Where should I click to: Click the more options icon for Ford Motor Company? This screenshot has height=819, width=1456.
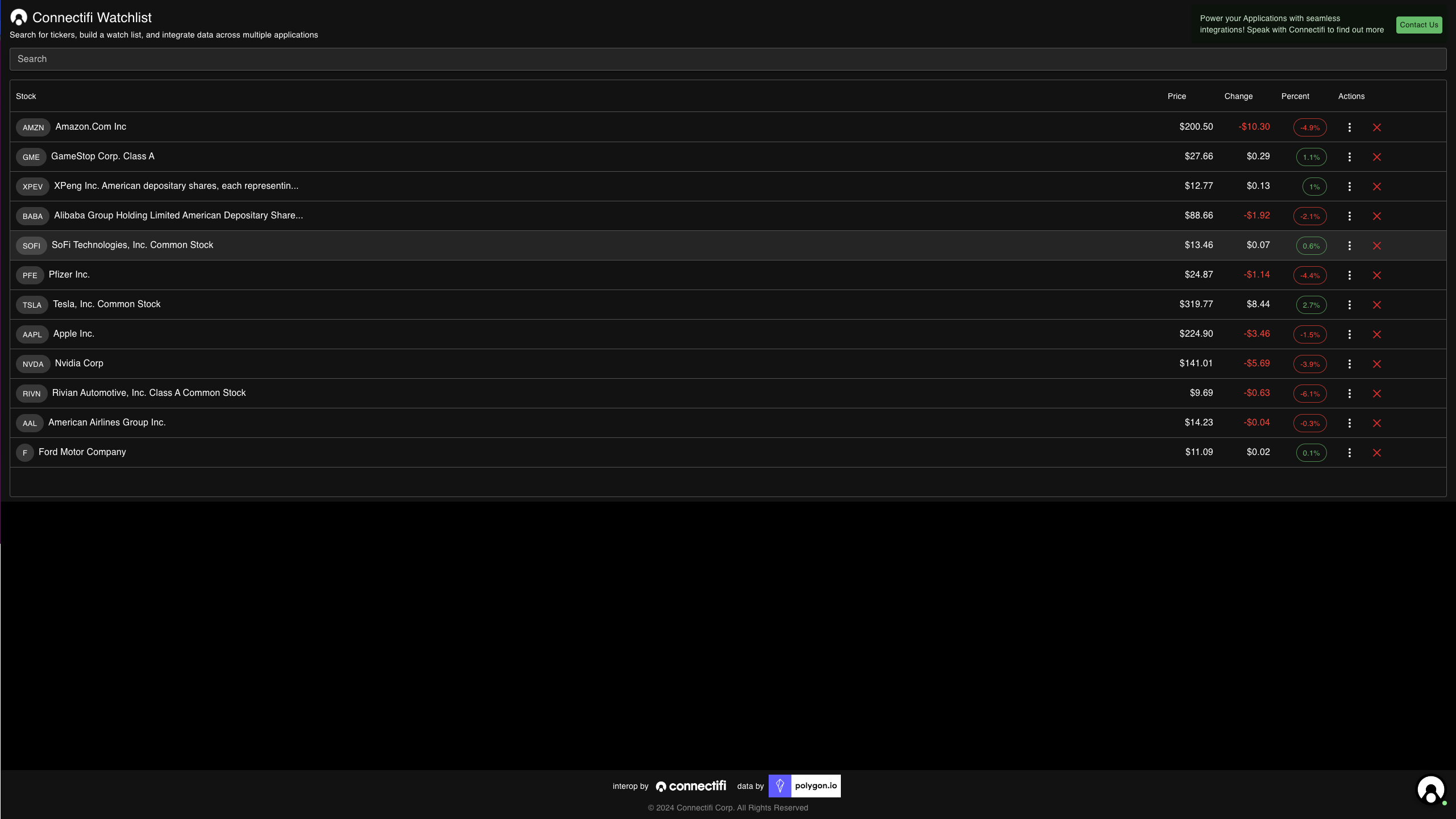(x=1350, y=452)
